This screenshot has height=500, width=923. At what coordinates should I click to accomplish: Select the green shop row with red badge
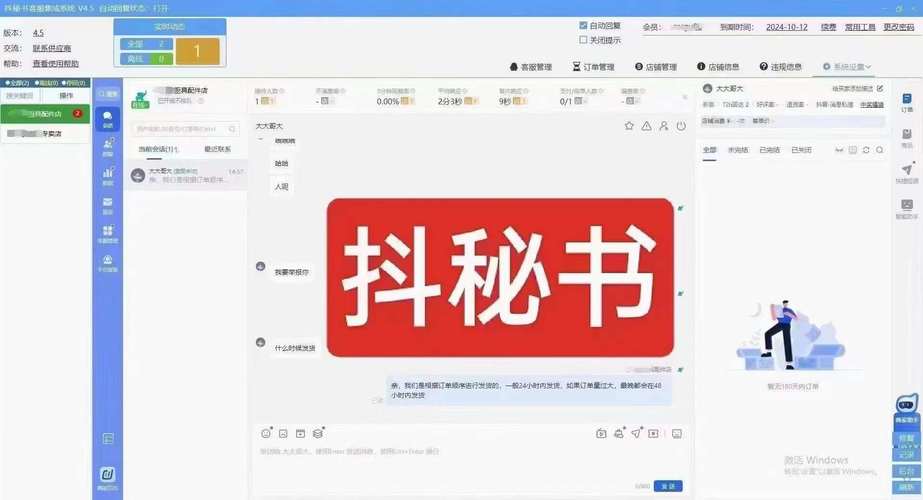click(x=45, y=114)
